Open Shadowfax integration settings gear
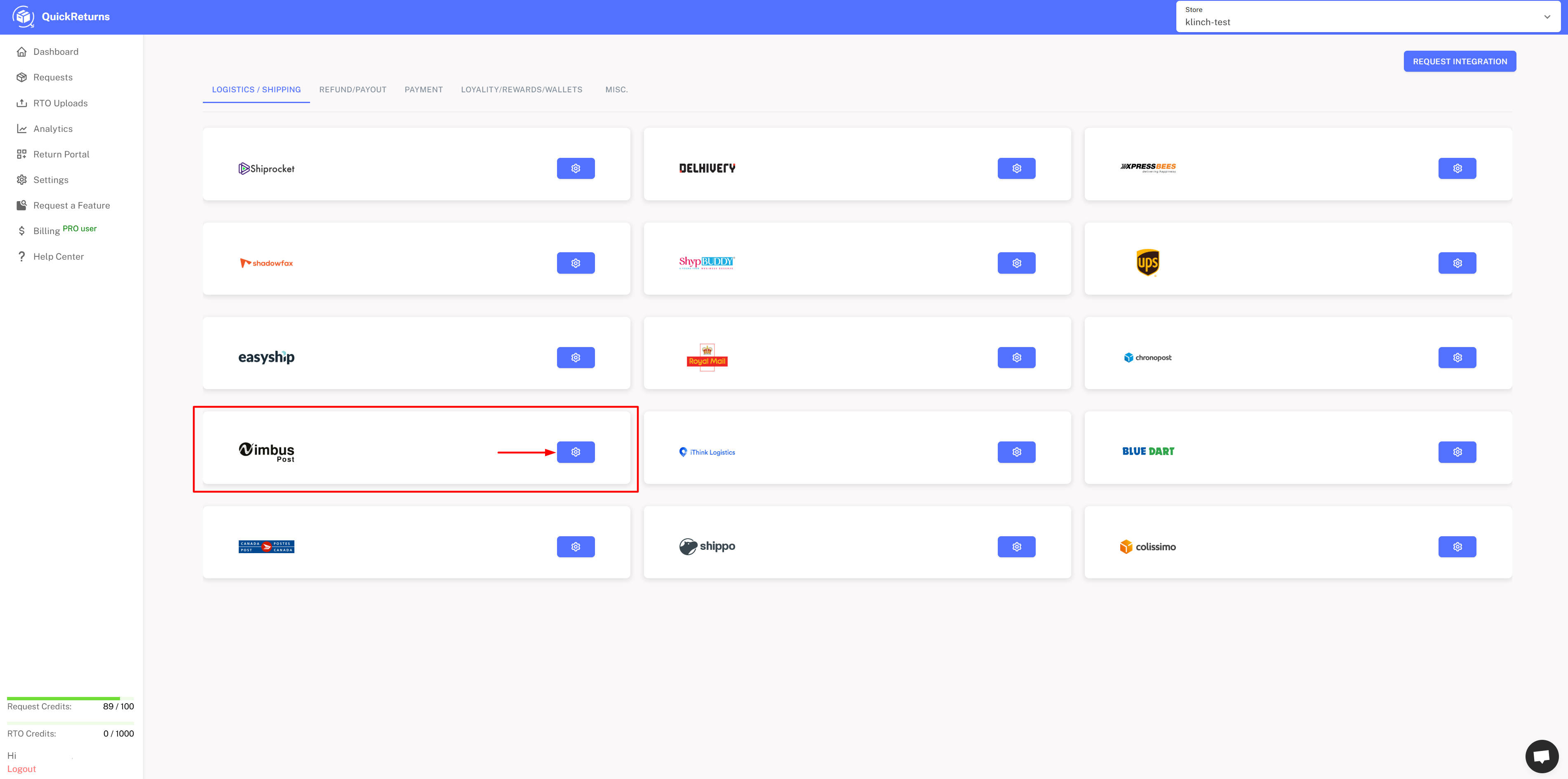 coord(575,263)
